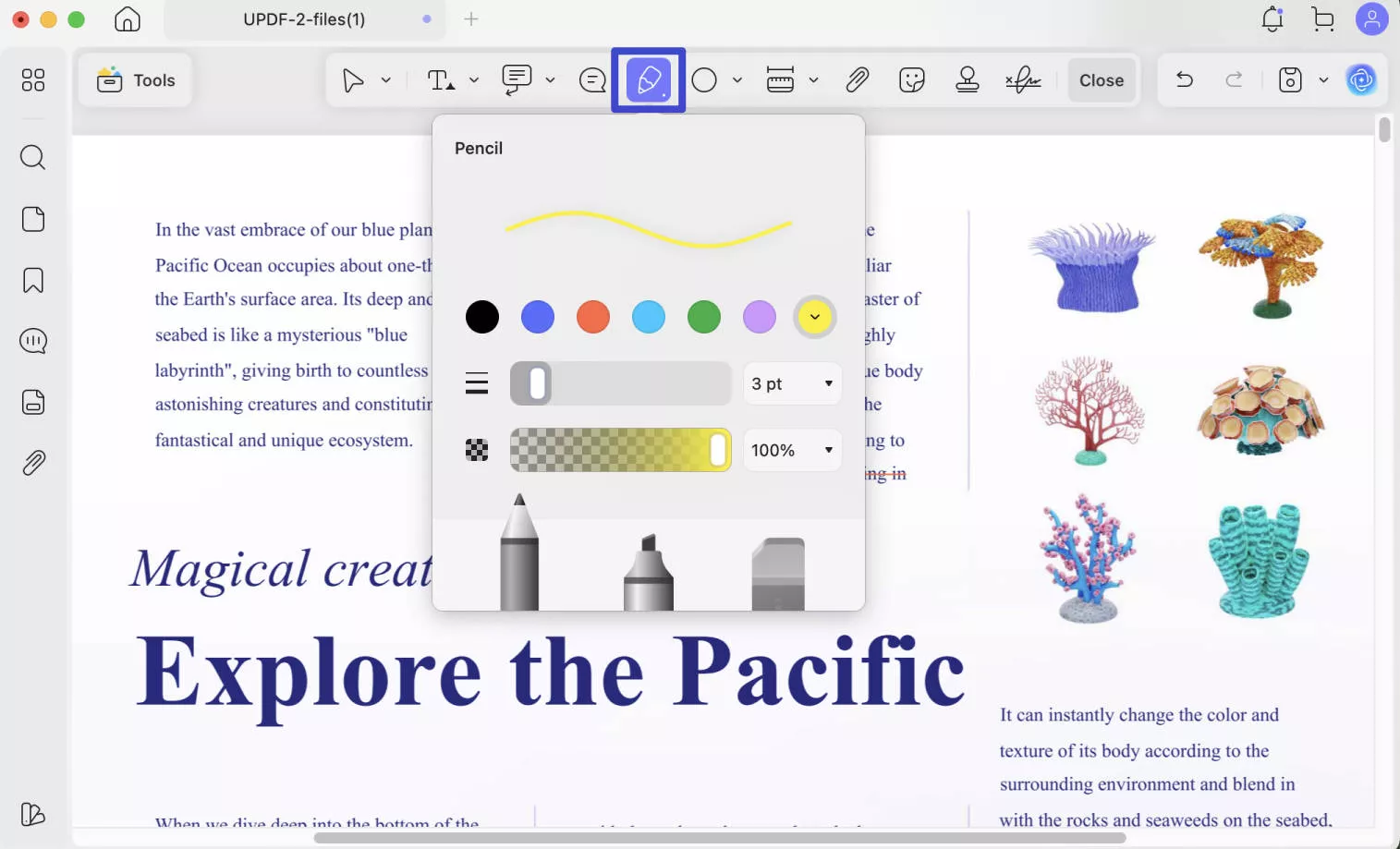Click the layers icon at sidebar bottom
Screen dimensions: 1400x849
[33, 814]
